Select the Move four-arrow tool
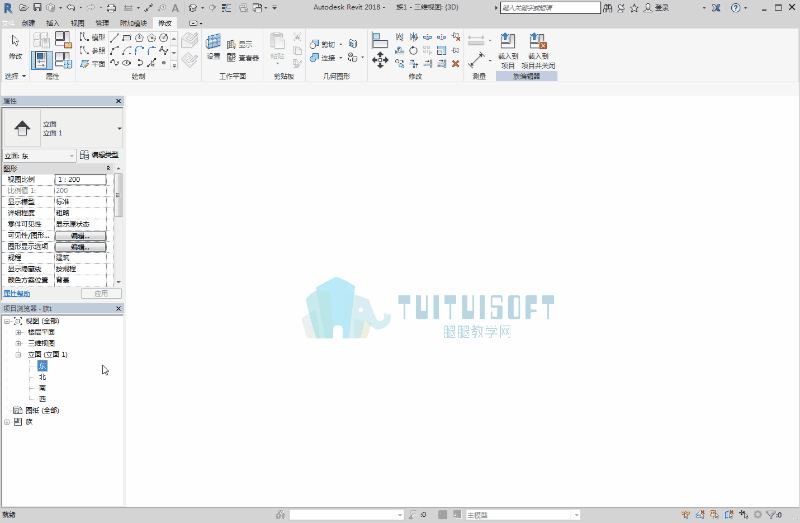 tap(380, 60)
